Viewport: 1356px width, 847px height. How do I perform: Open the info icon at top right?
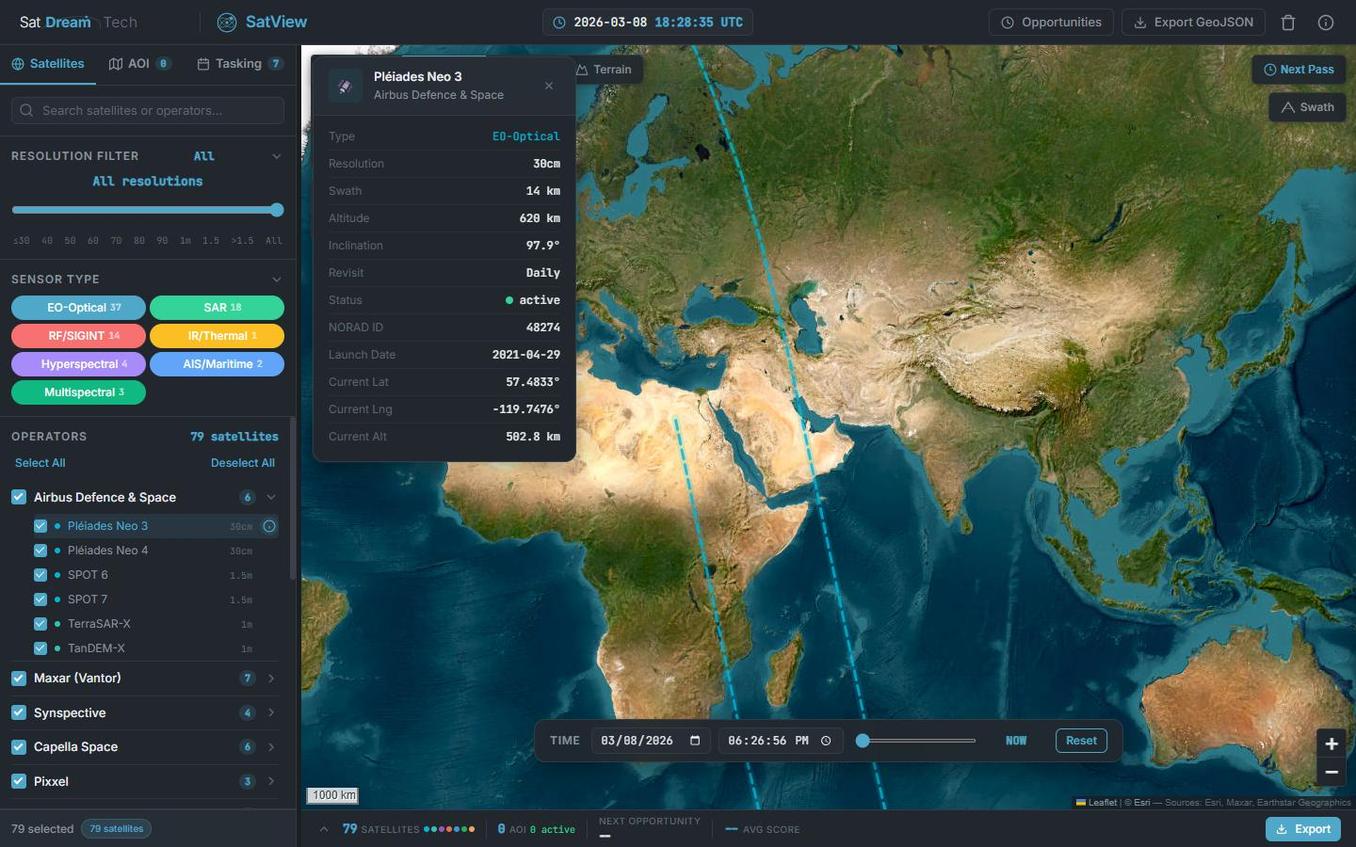coord(1327,21)
